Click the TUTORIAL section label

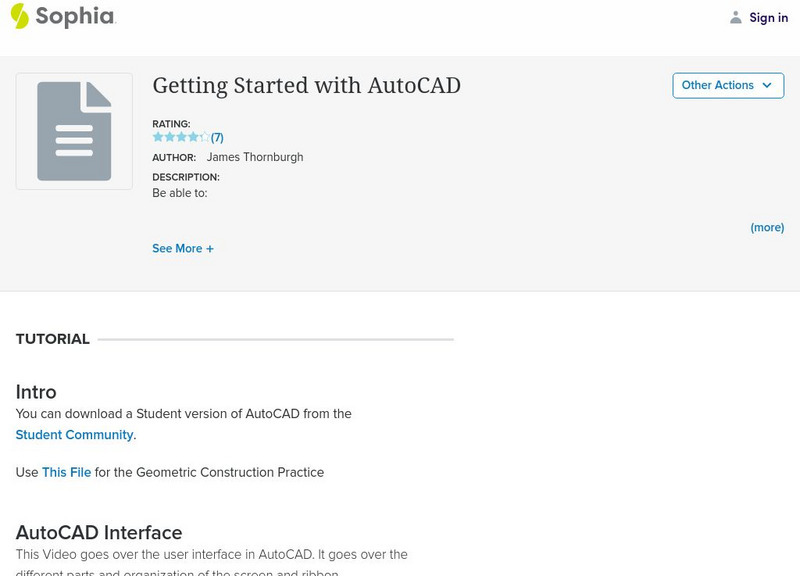[53, 339]
